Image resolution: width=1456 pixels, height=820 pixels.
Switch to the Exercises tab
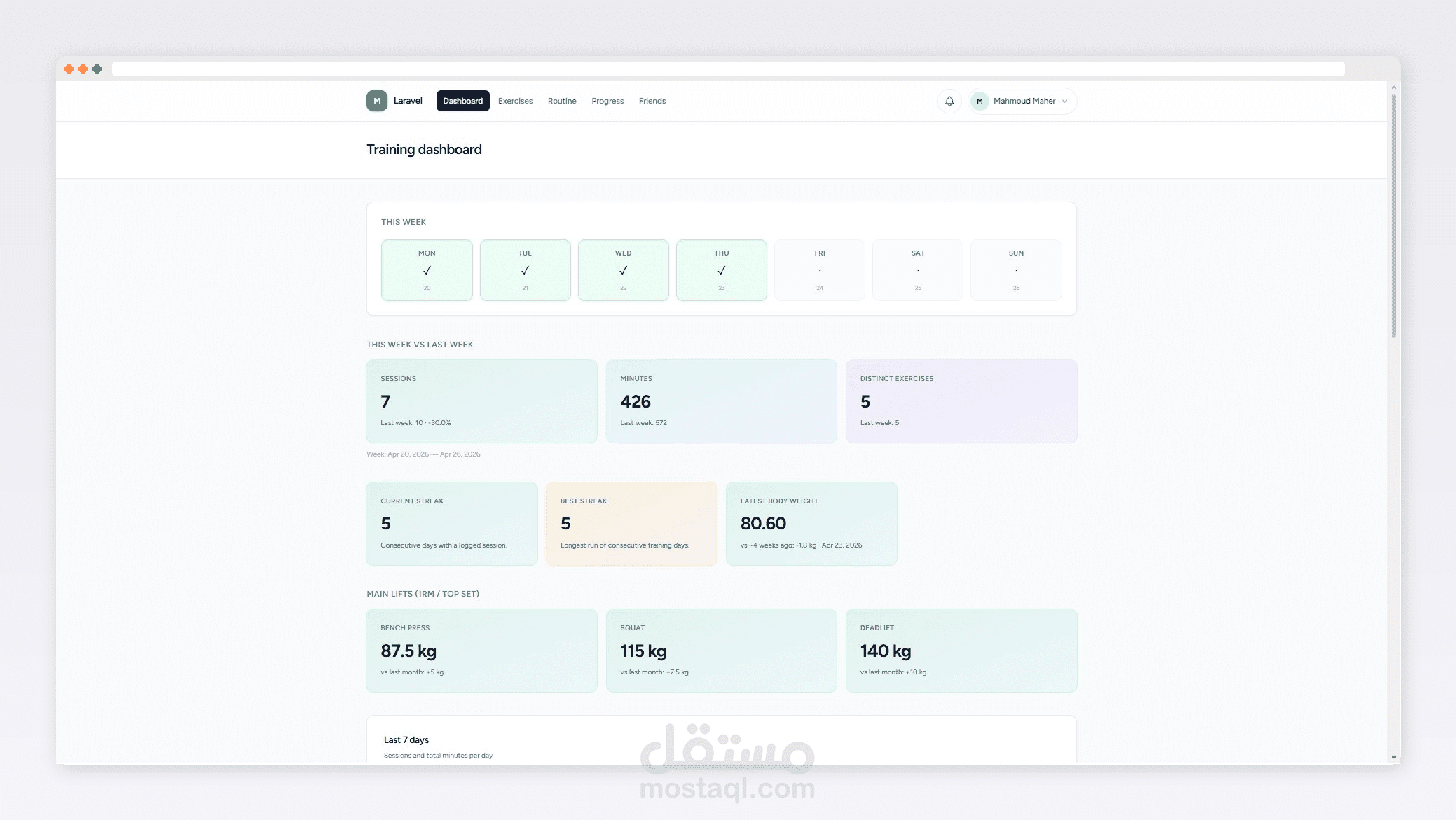(515, 101)
